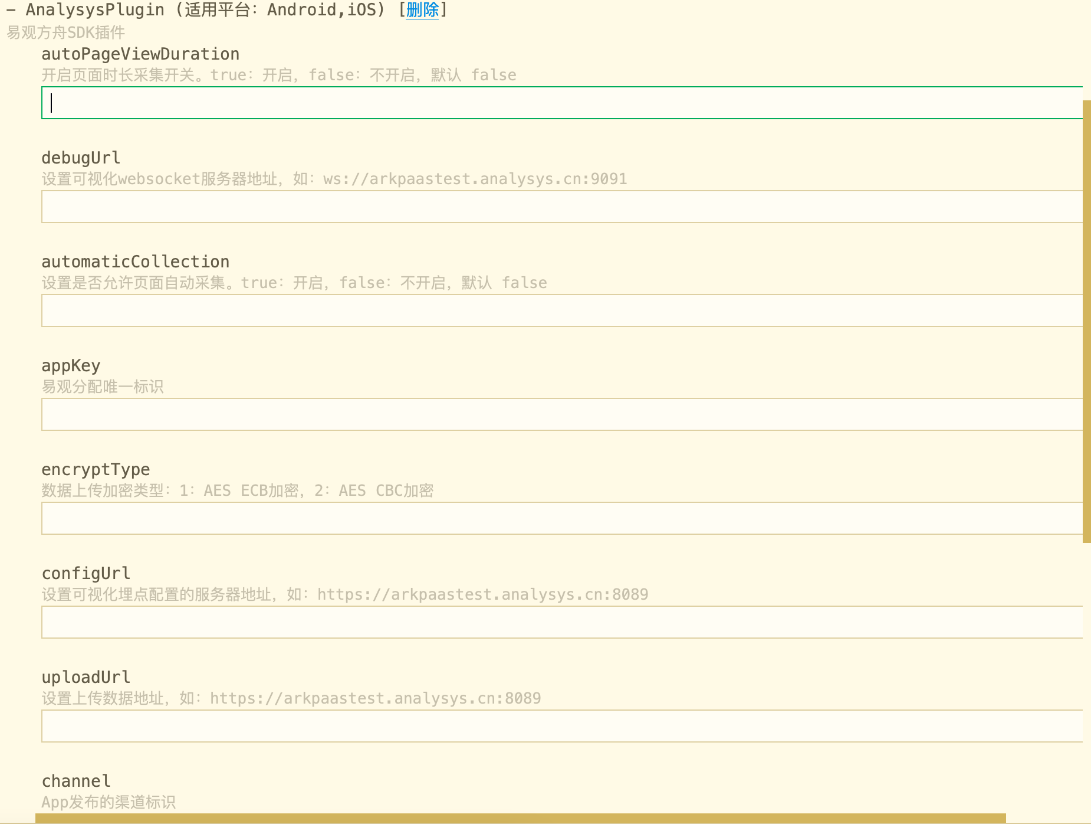Click the websocket address hint under debugUrl
The image size is (1091, 824).
click(334, 179)
